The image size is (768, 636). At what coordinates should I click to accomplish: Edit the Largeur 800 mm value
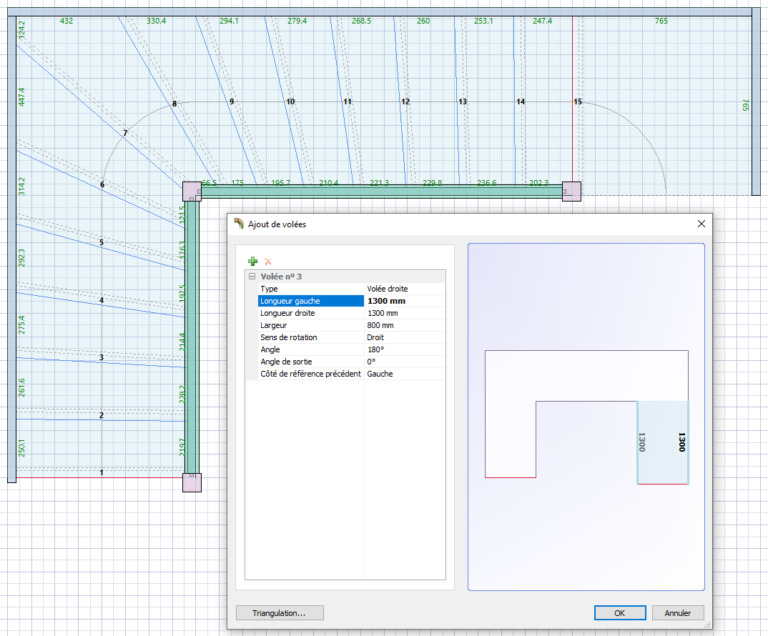pos(380,325)
